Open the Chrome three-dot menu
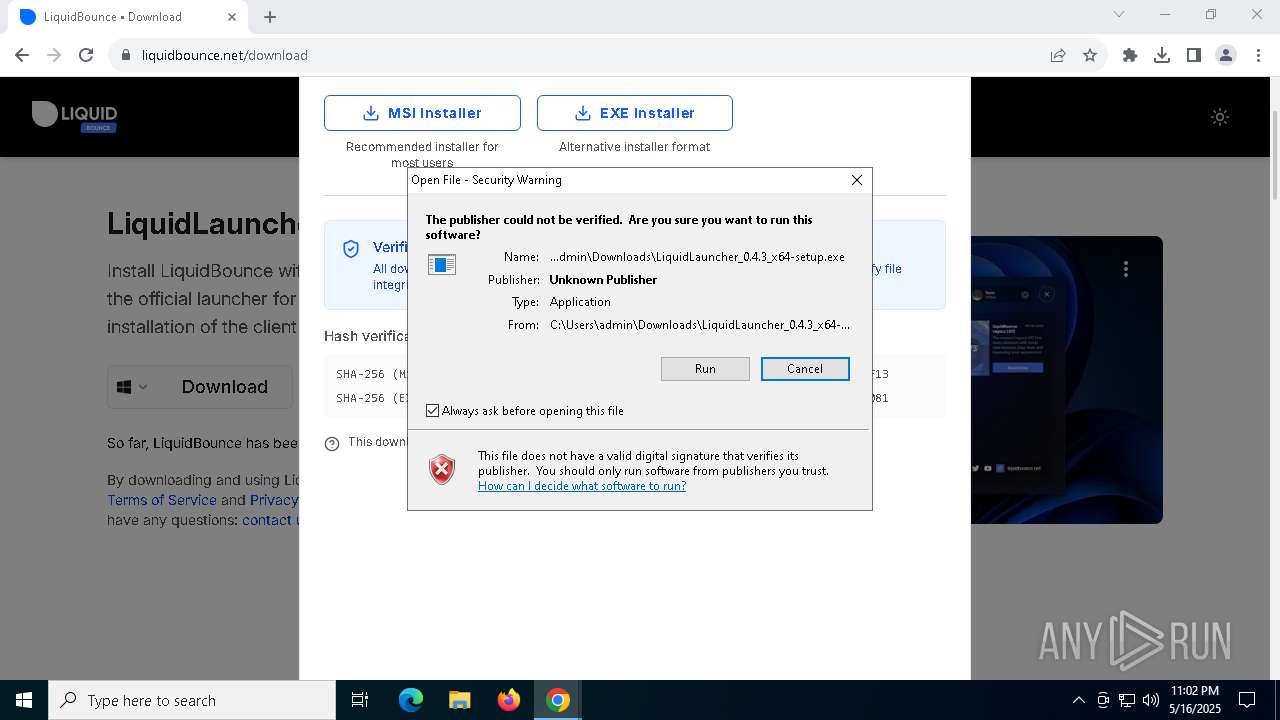1280x720 pixels. tap(1258, 55)
